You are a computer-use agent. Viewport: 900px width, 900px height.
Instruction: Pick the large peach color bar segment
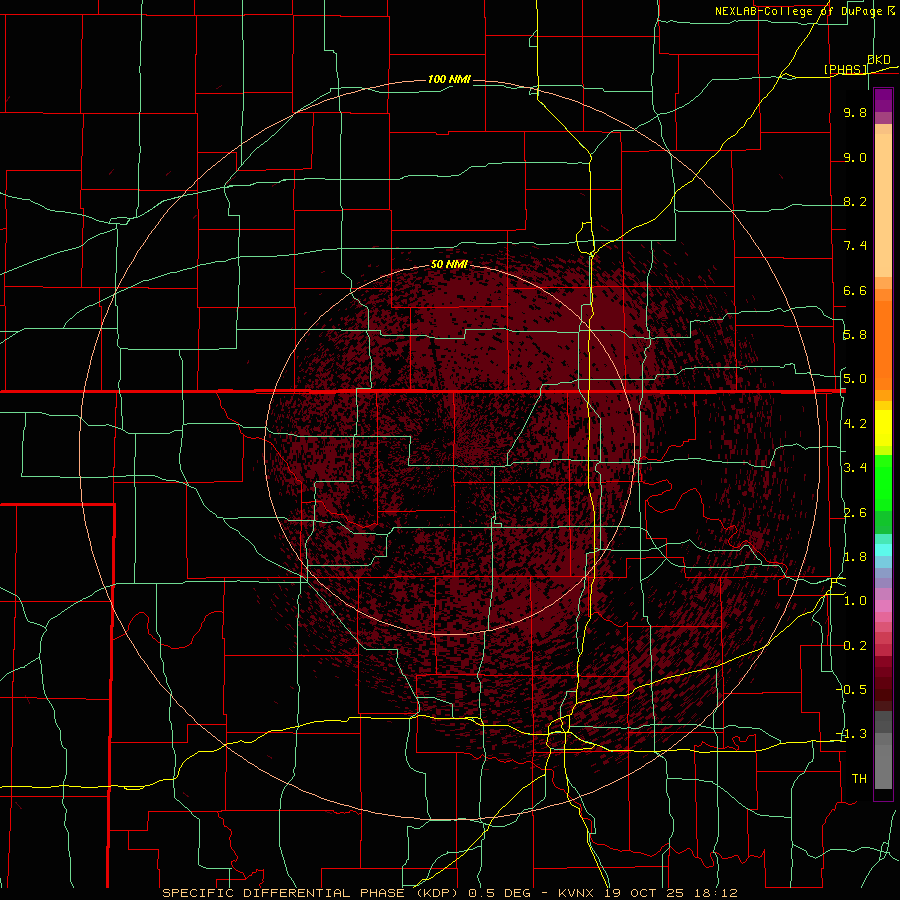click(x=883, y=207)
